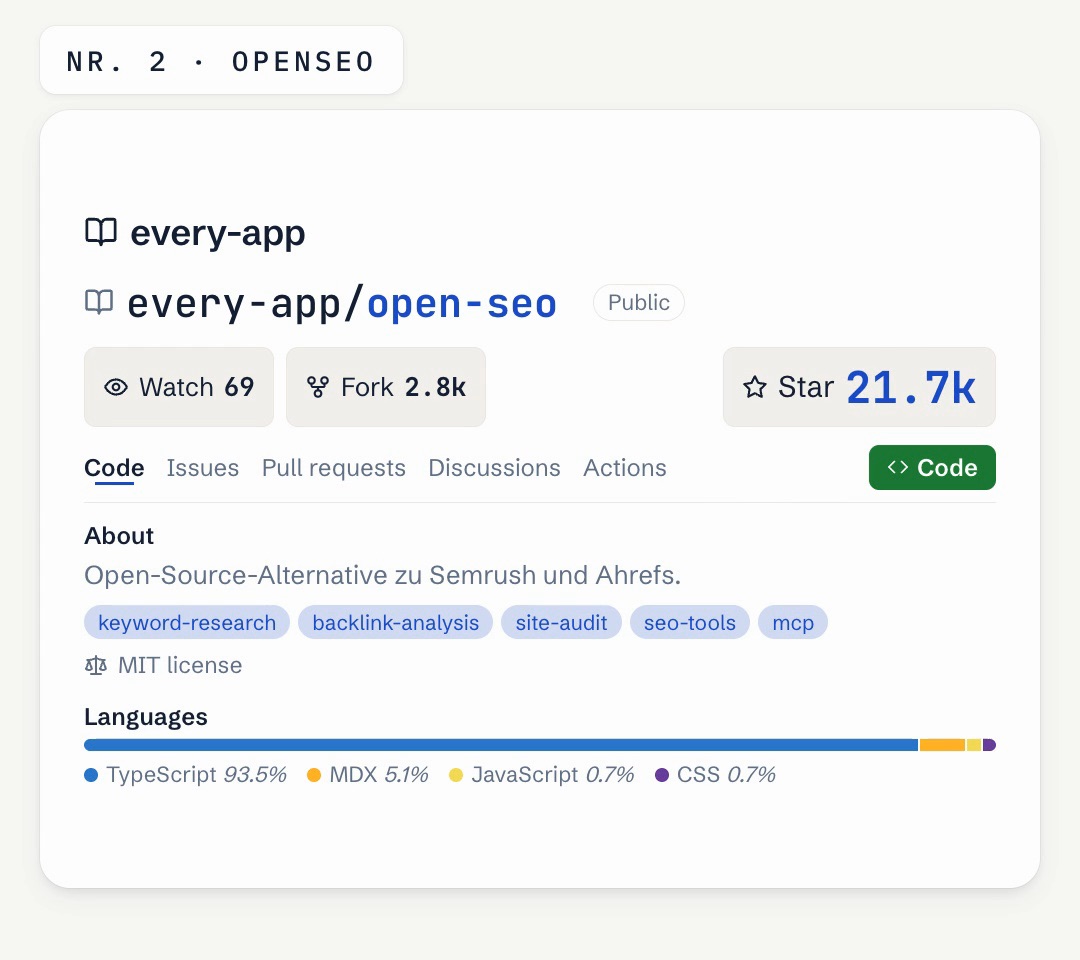Open the open-seo repository link

(461, 304)
